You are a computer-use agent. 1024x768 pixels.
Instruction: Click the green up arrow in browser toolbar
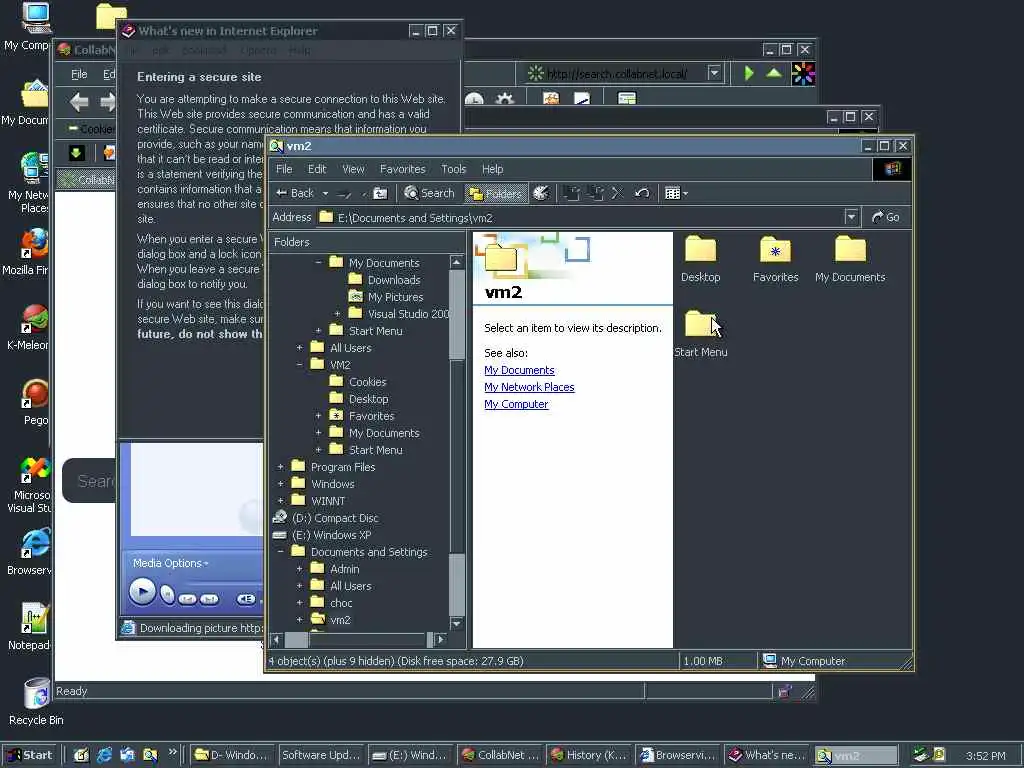(x=774, y=73)
